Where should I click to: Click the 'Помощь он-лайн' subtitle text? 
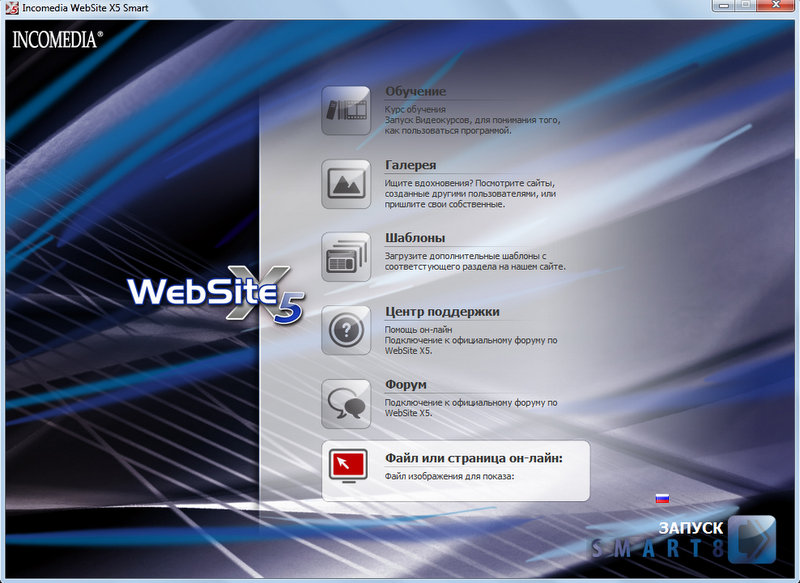(x=418, y=329)
